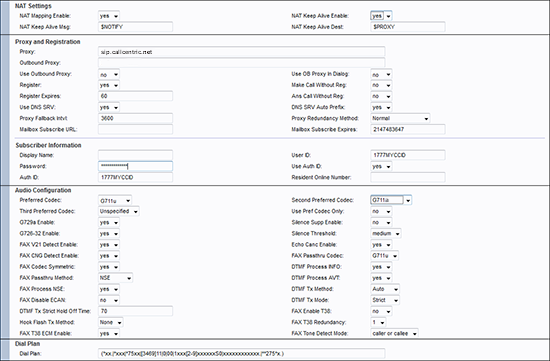Click the Proxy Fallback Intvl field
This screenshot has width=550, height=361.
(135, 118)
